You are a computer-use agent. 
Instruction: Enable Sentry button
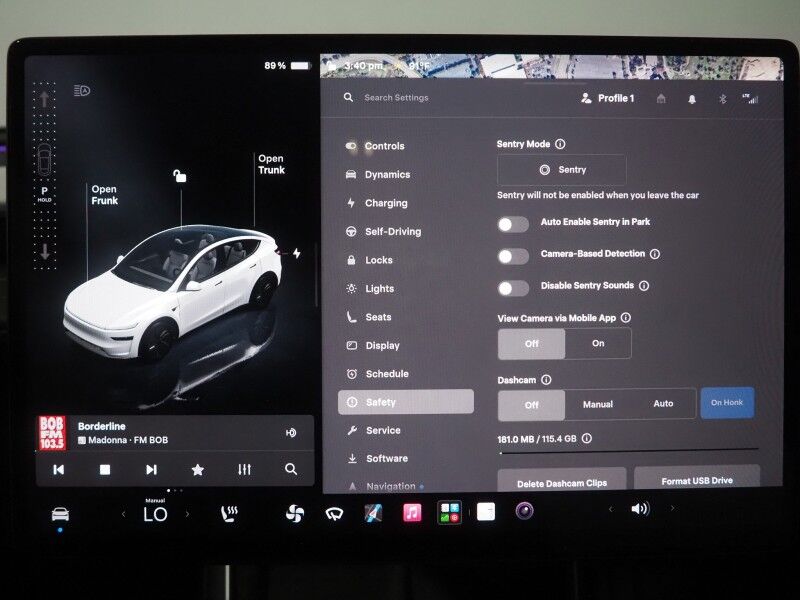point(562,169)
